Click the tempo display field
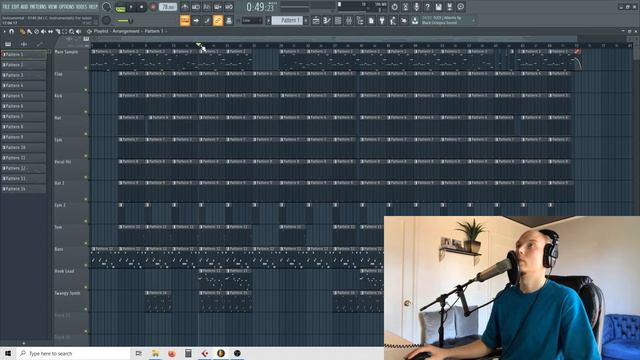Viewport: 640px width, 360px height. [x=168, y=7]
